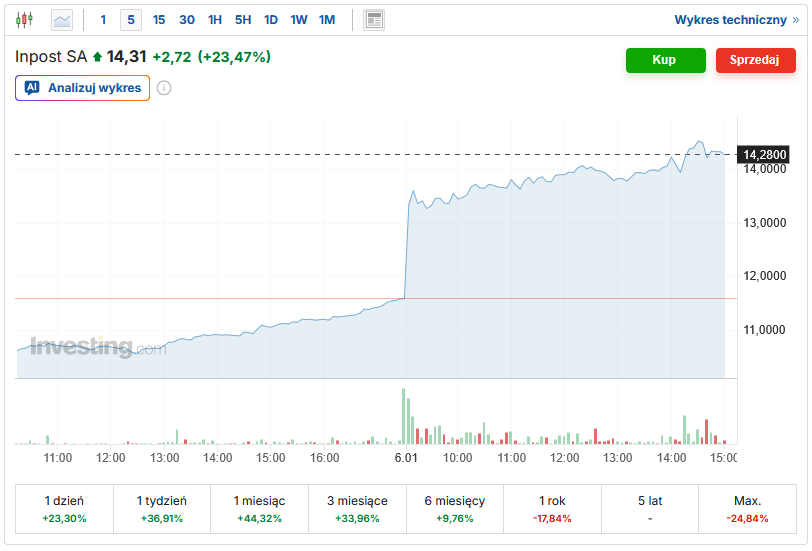The height and width of the screenshot is (551, 812).
Task: Click the 14,2800 current price label
Action: [x=765, y=154]
